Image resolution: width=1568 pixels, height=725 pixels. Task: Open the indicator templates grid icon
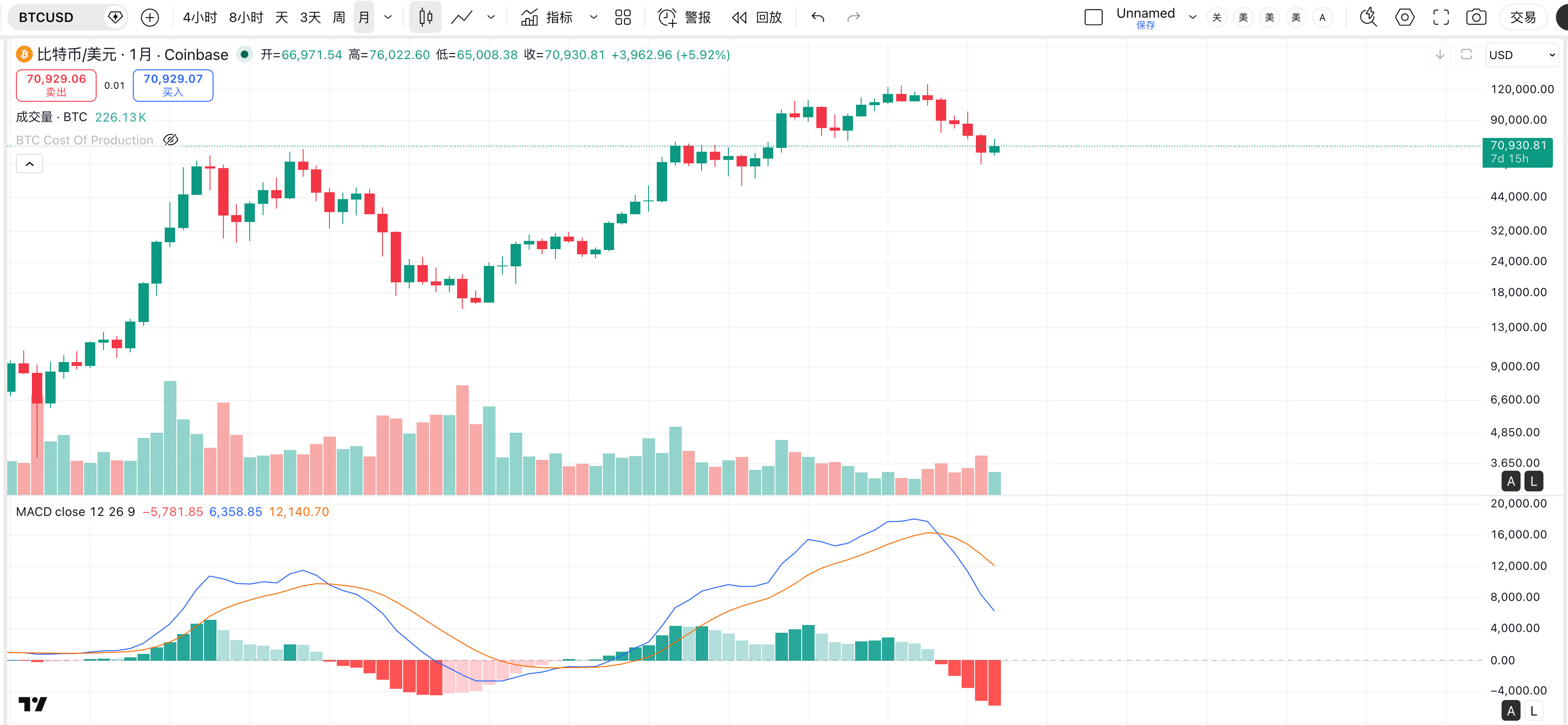pyautogui.click(x=623, y=17)
